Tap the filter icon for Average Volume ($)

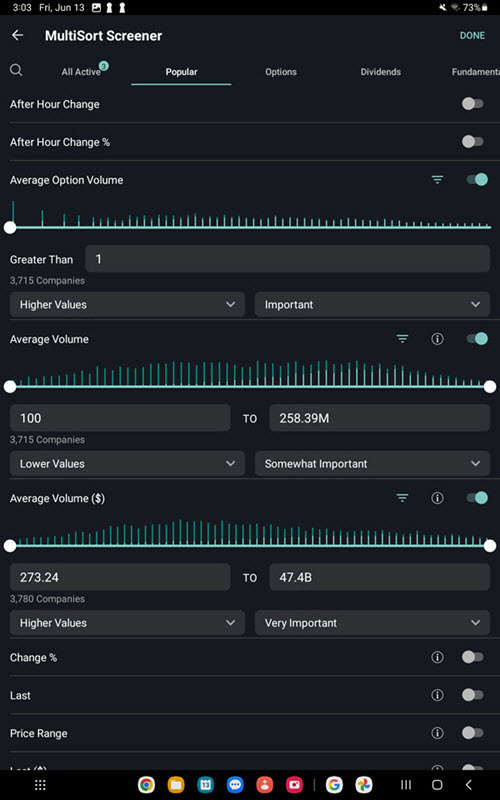(403, 498)
